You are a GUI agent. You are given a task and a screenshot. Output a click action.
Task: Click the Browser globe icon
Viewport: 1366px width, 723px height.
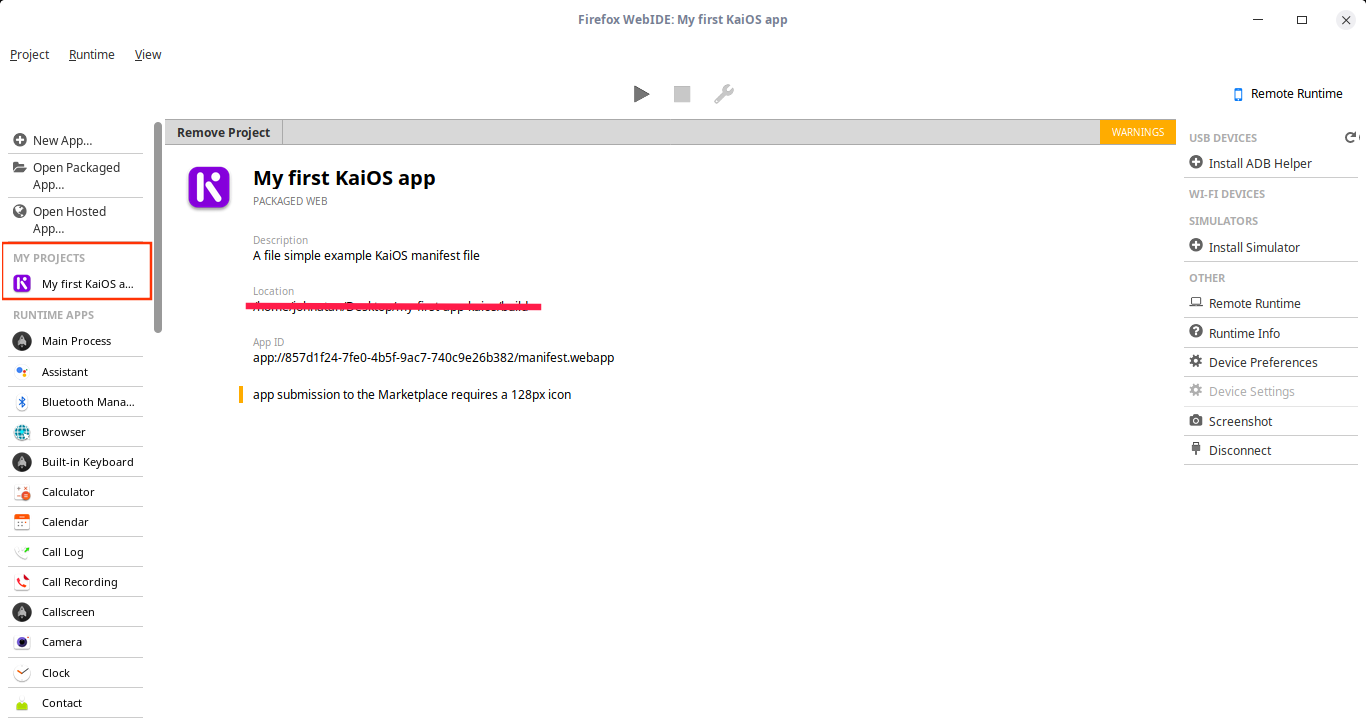tap(22, 432)
